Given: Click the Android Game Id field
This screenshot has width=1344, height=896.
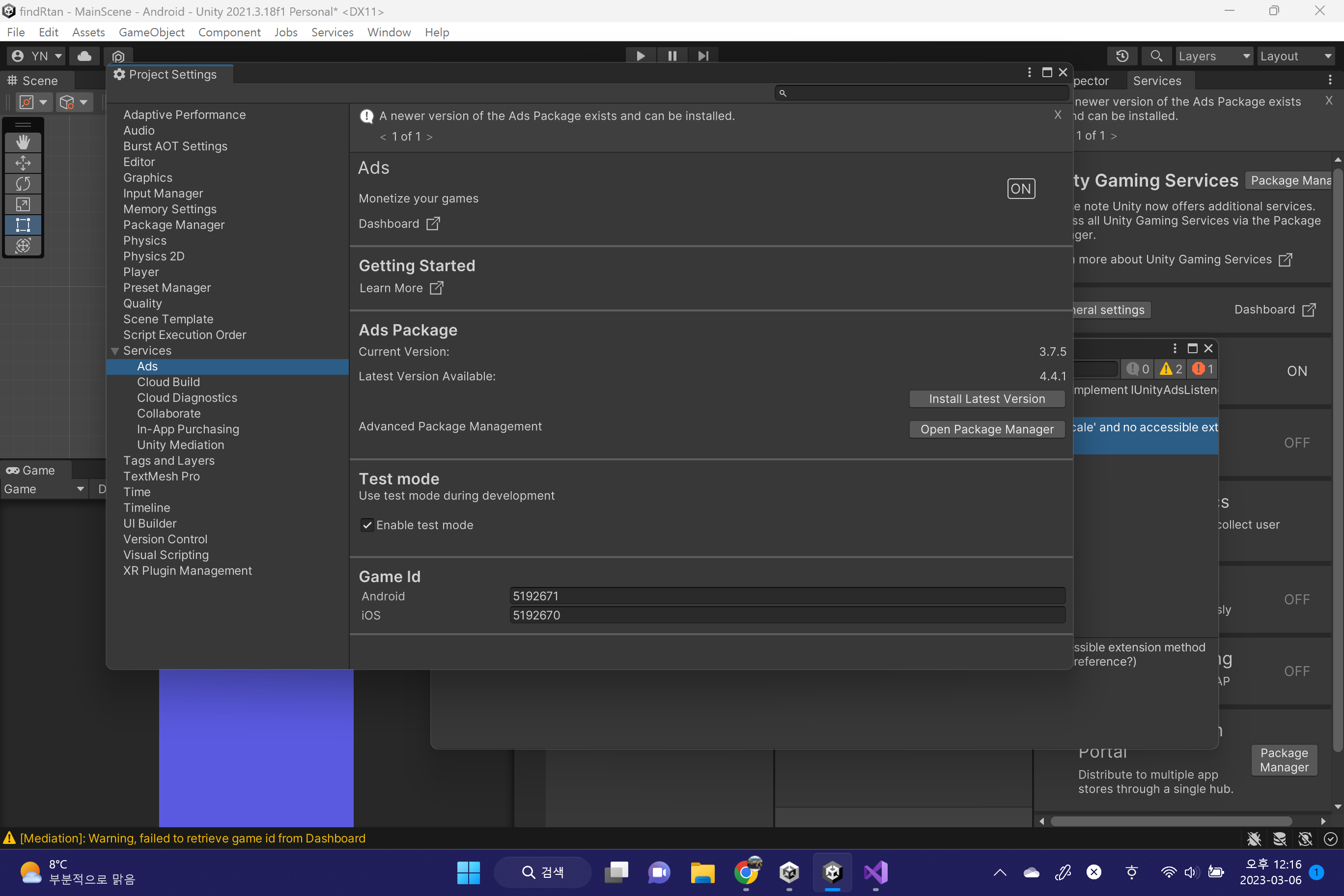Looking at the screenshot, I should 787,596.
